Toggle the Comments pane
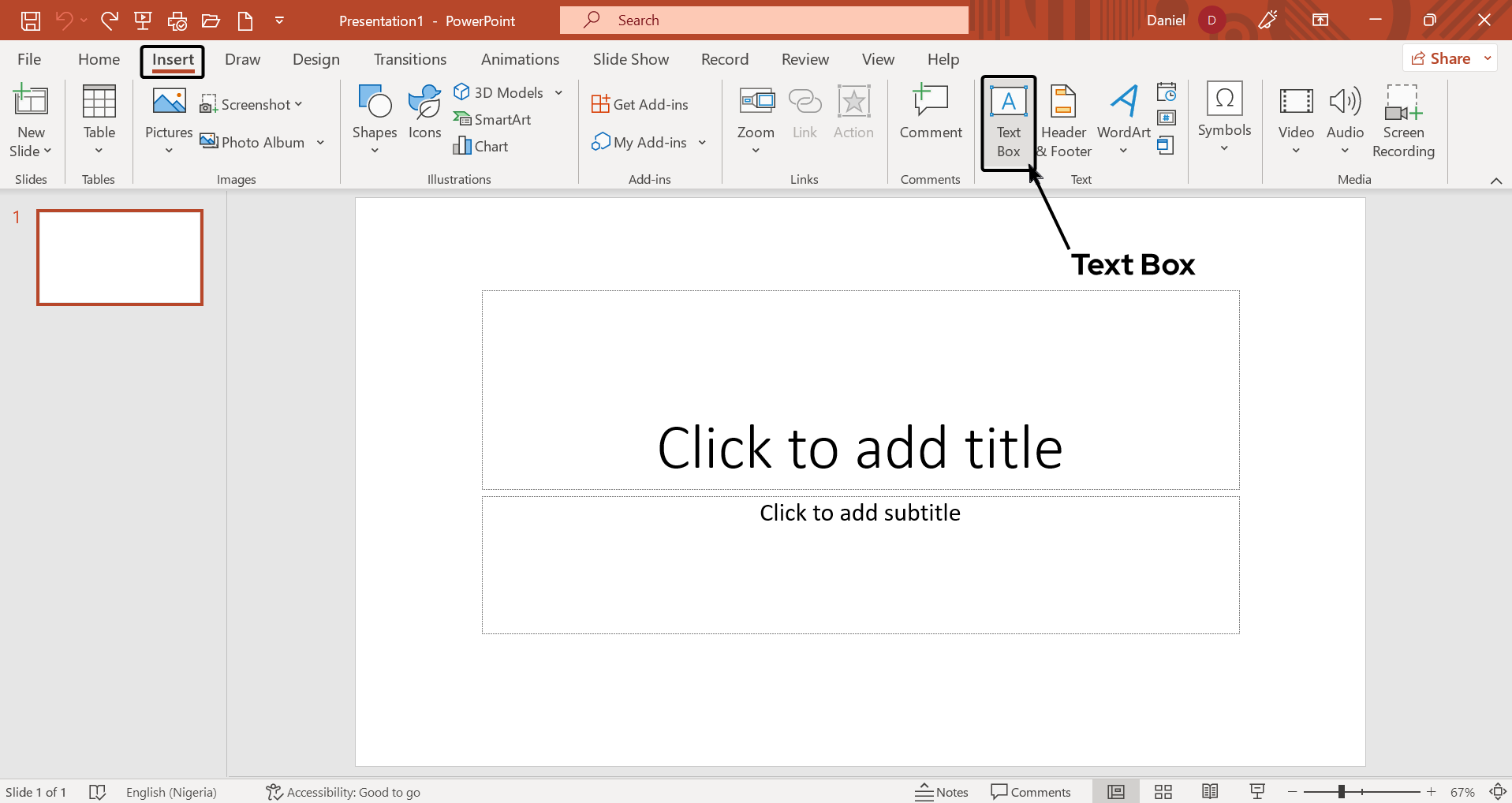 1031,791
